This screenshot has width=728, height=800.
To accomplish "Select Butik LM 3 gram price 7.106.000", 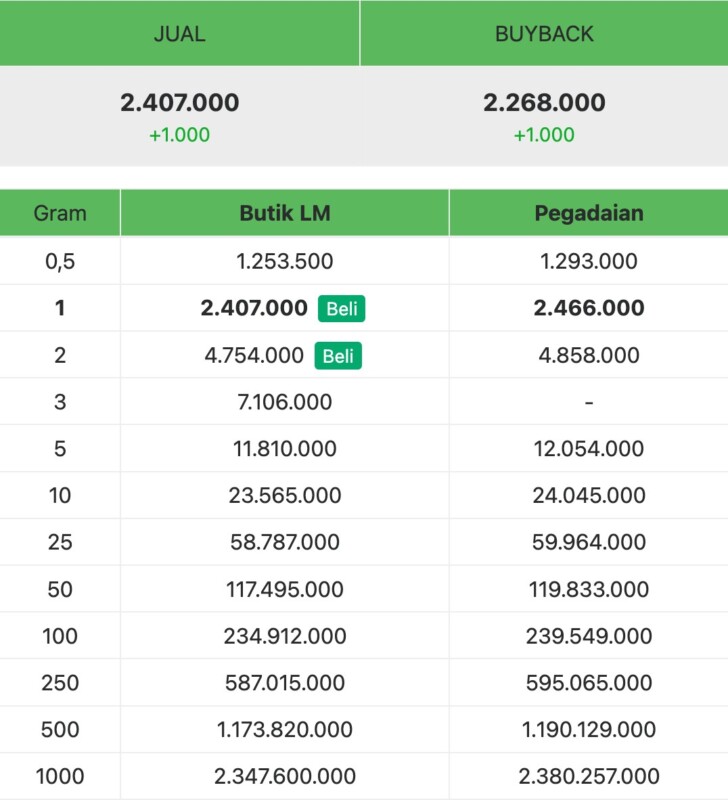I will [x=284, y=402].
